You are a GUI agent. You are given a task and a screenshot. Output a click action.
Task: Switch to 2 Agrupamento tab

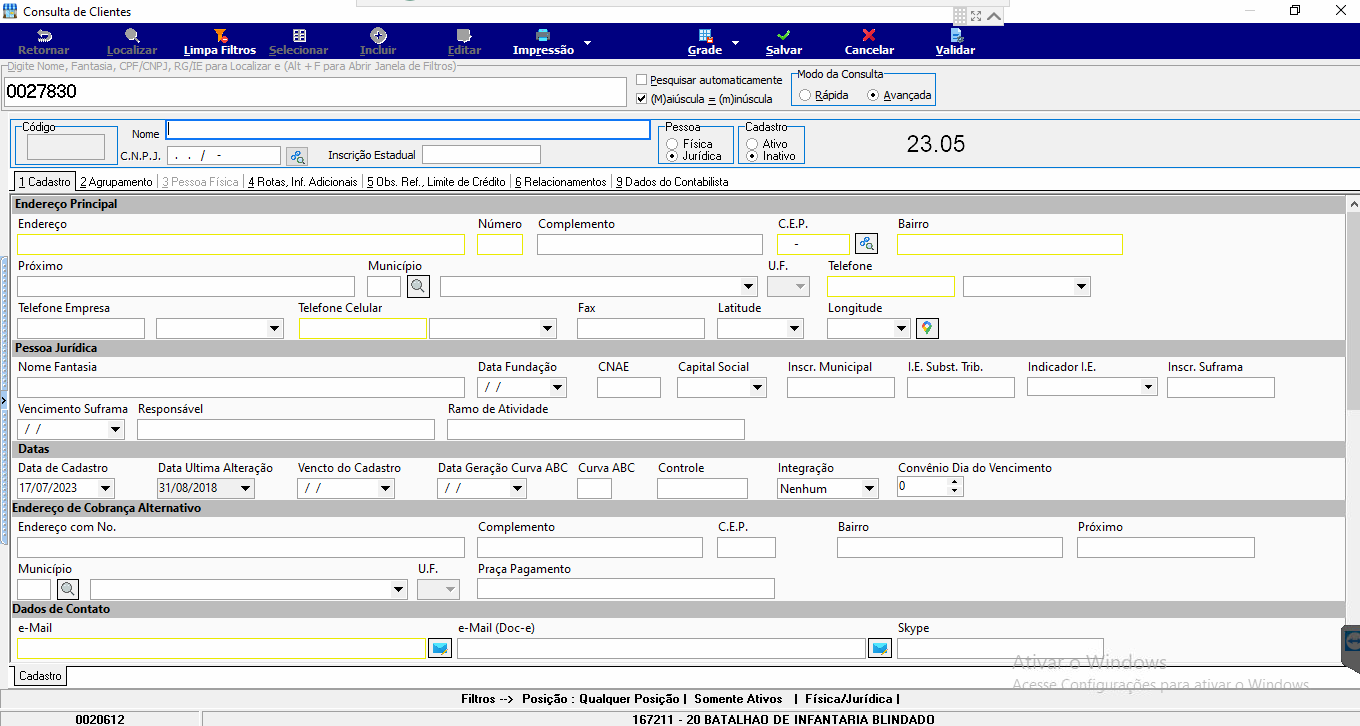pos(116,182)
